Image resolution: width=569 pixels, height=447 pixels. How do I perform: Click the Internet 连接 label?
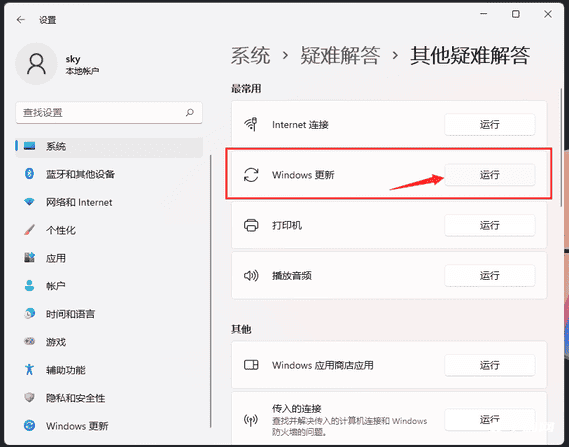point(300,125)
